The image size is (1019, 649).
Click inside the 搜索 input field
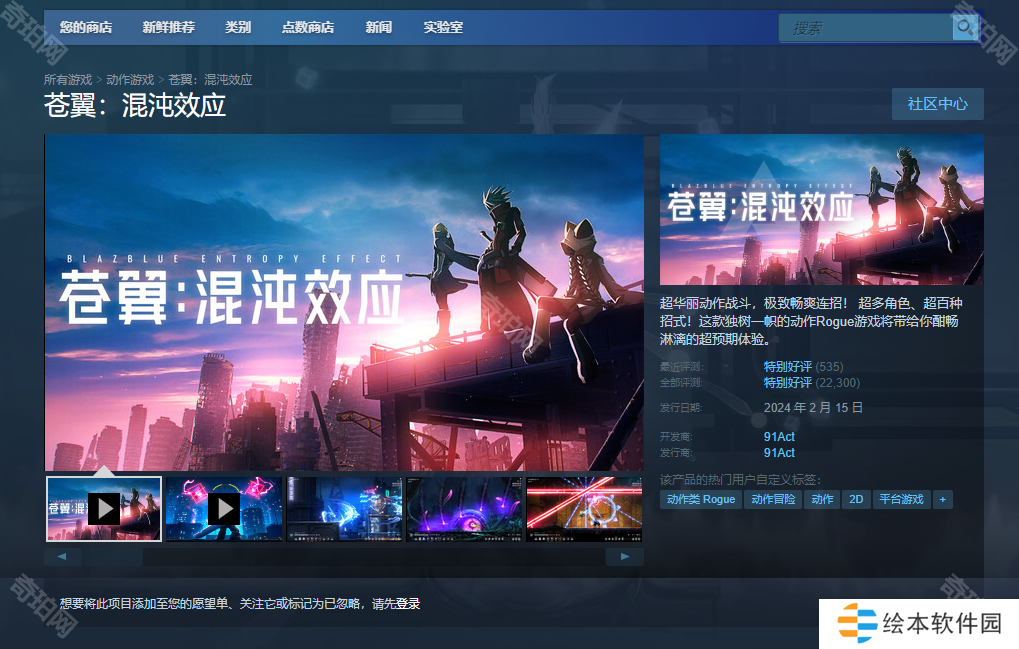(865, 28)
